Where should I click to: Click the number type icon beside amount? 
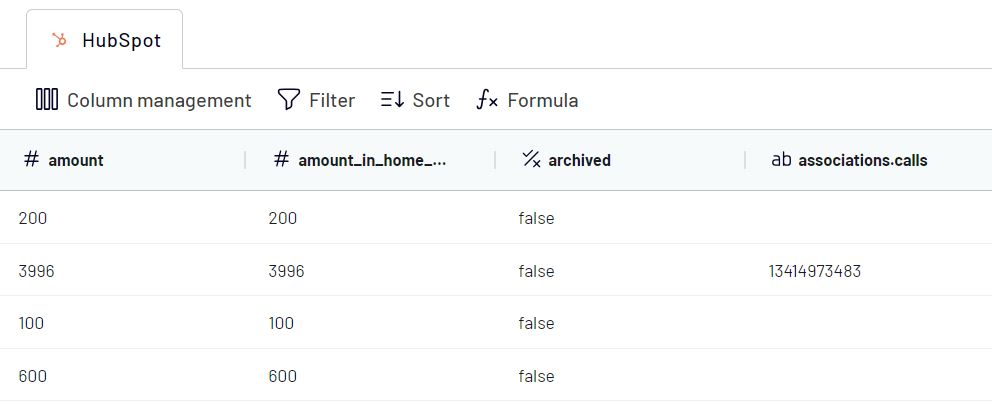pyautogui.click(x=31, y=159)
